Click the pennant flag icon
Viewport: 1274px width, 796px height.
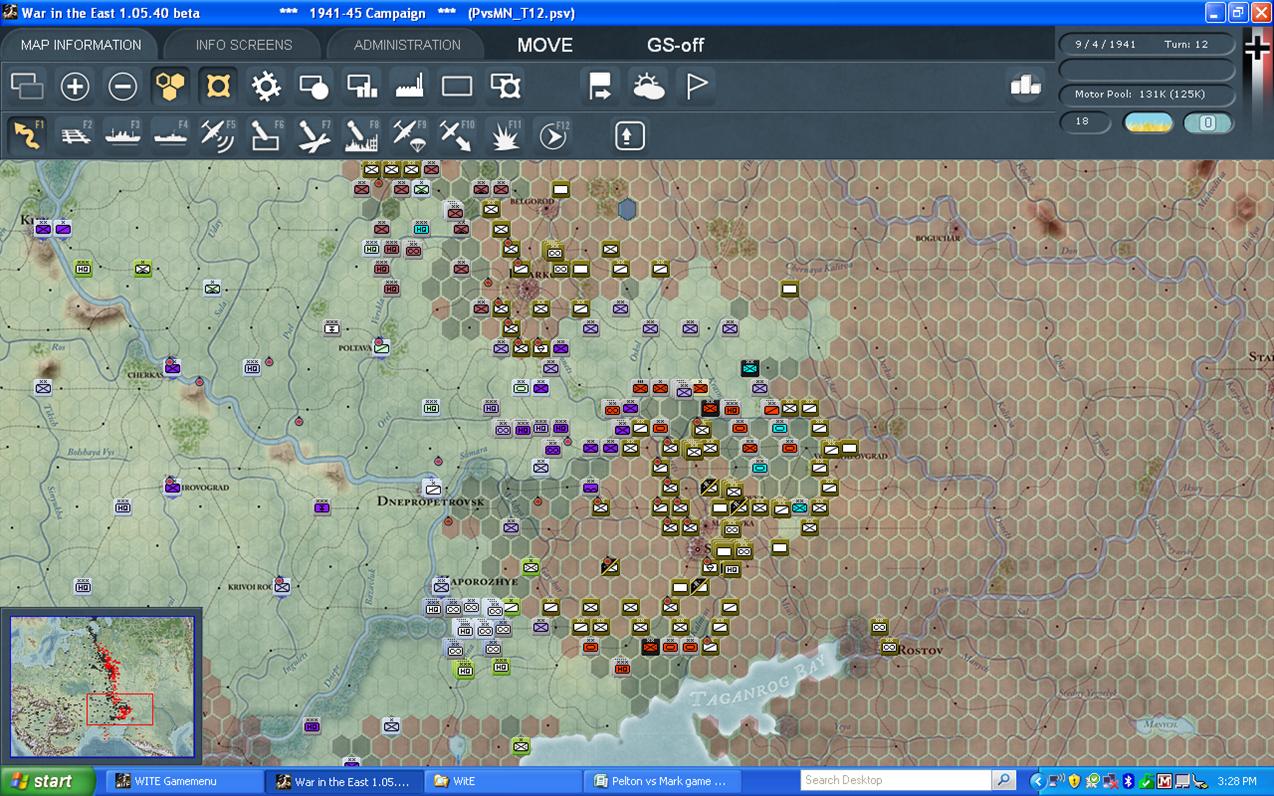pos(696,87)
